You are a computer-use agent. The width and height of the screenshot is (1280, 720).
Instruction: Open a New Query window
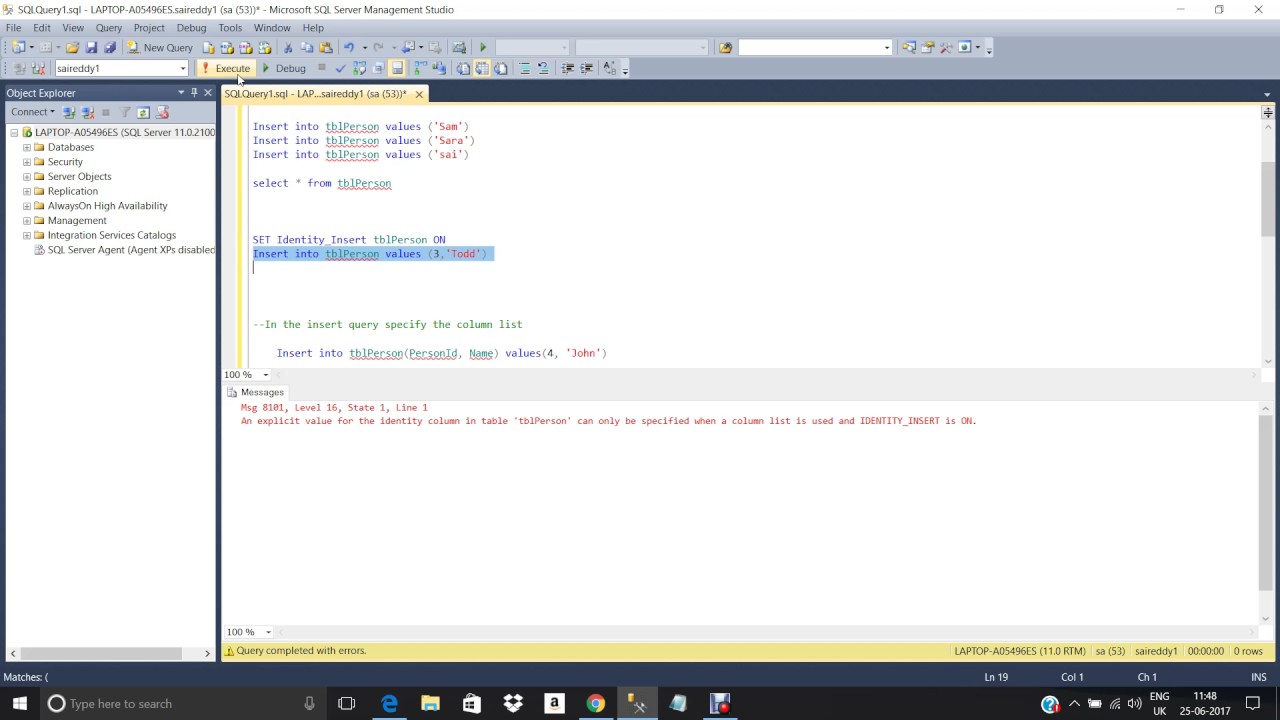[x=159, y=47]
